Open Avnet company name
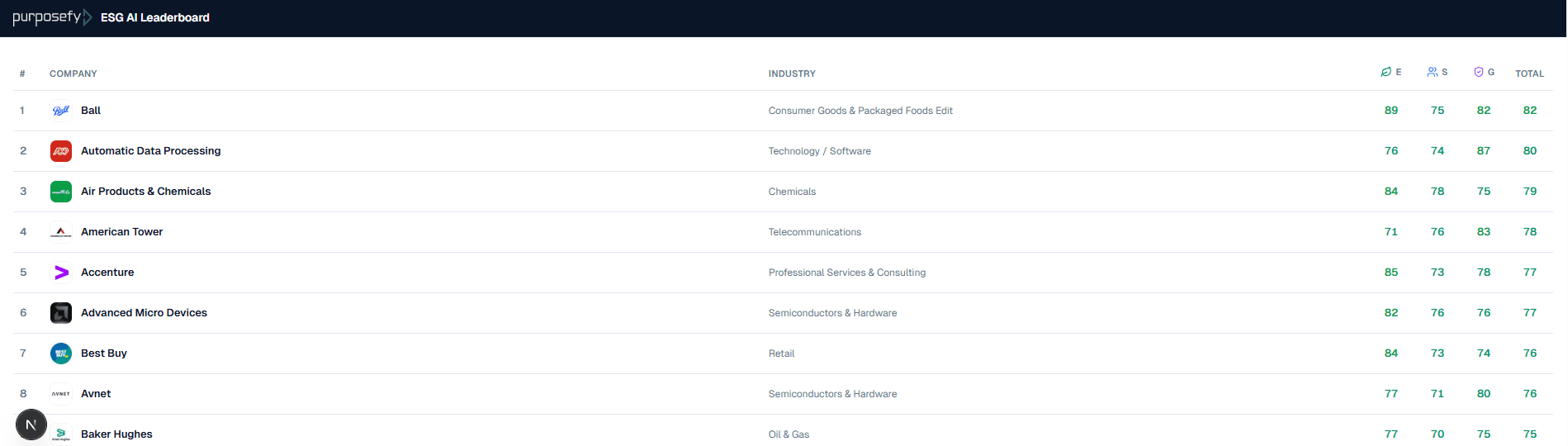Screen dimensions: 1568x446 tap(96, 394)
